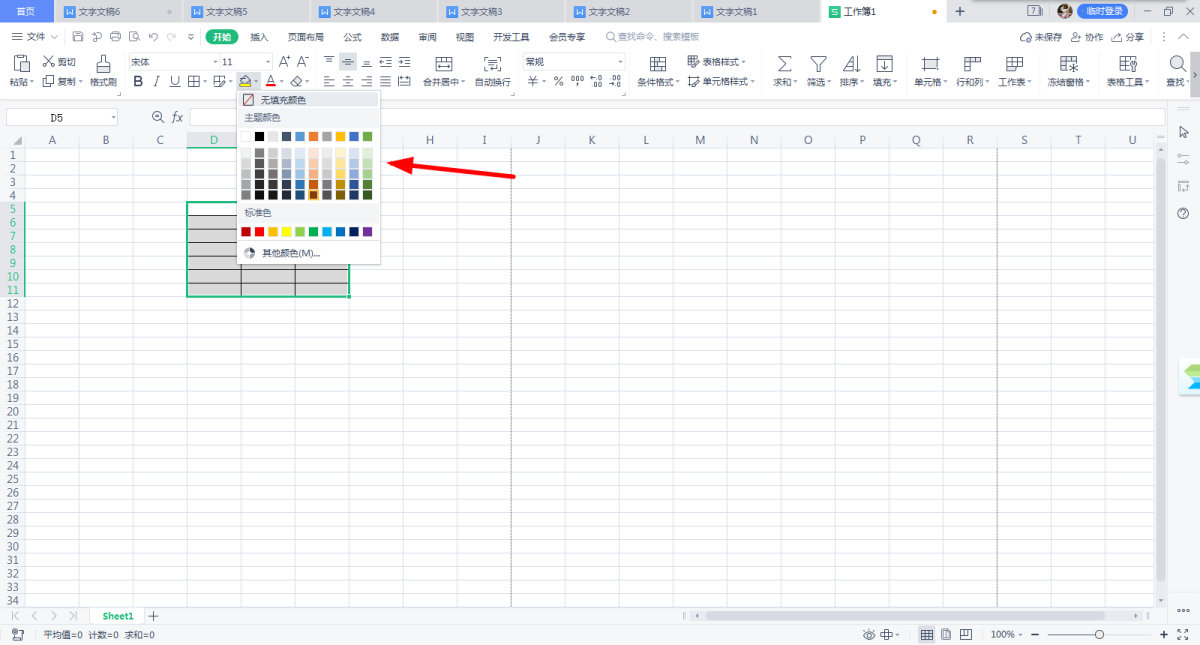Pick the yellow swatch in standard colors
Image resolution: width=1200 pixels, height=645 pixels.
[x=286, y=232]
